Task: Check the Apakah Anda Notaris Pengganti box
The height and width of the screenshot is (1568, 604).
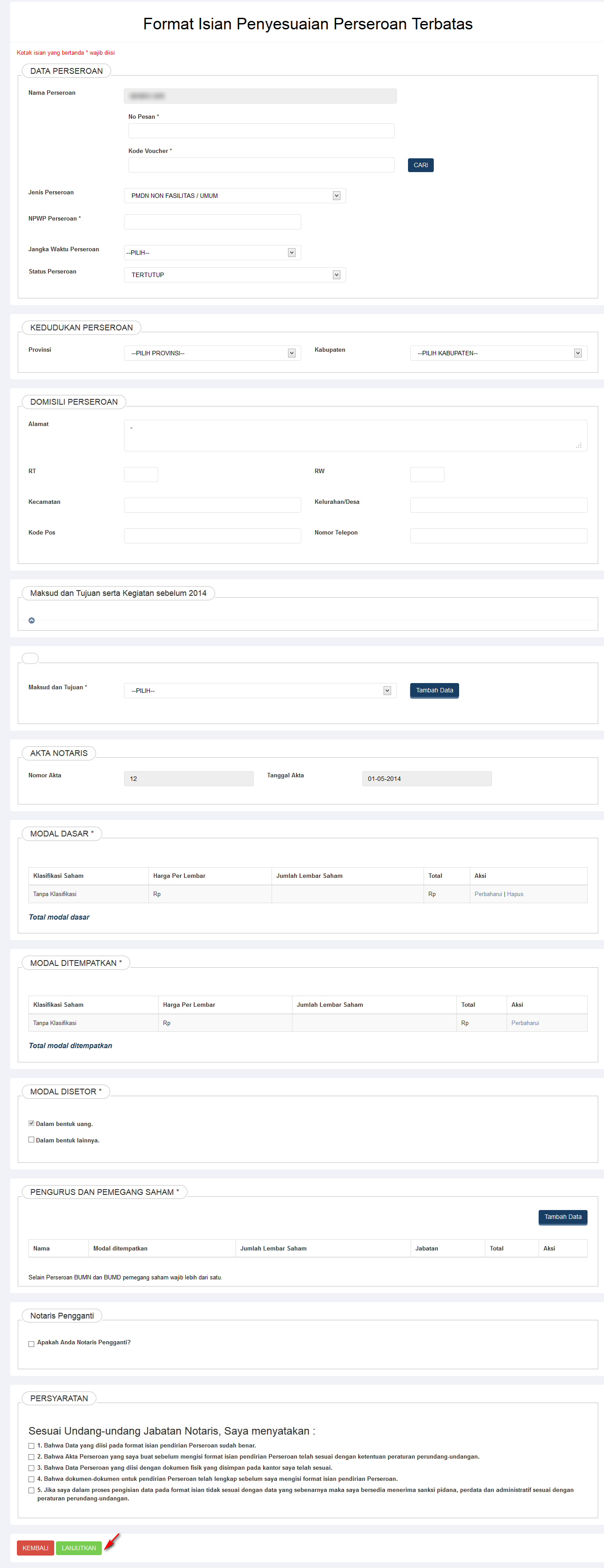Action: click(x=32, y=1343)
